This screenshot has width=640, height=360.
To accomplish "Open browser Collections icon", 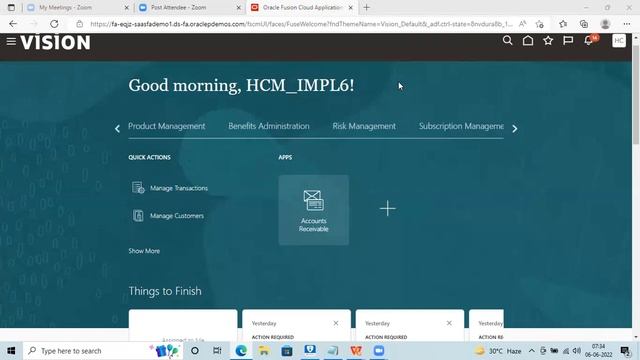I will 584,24.
